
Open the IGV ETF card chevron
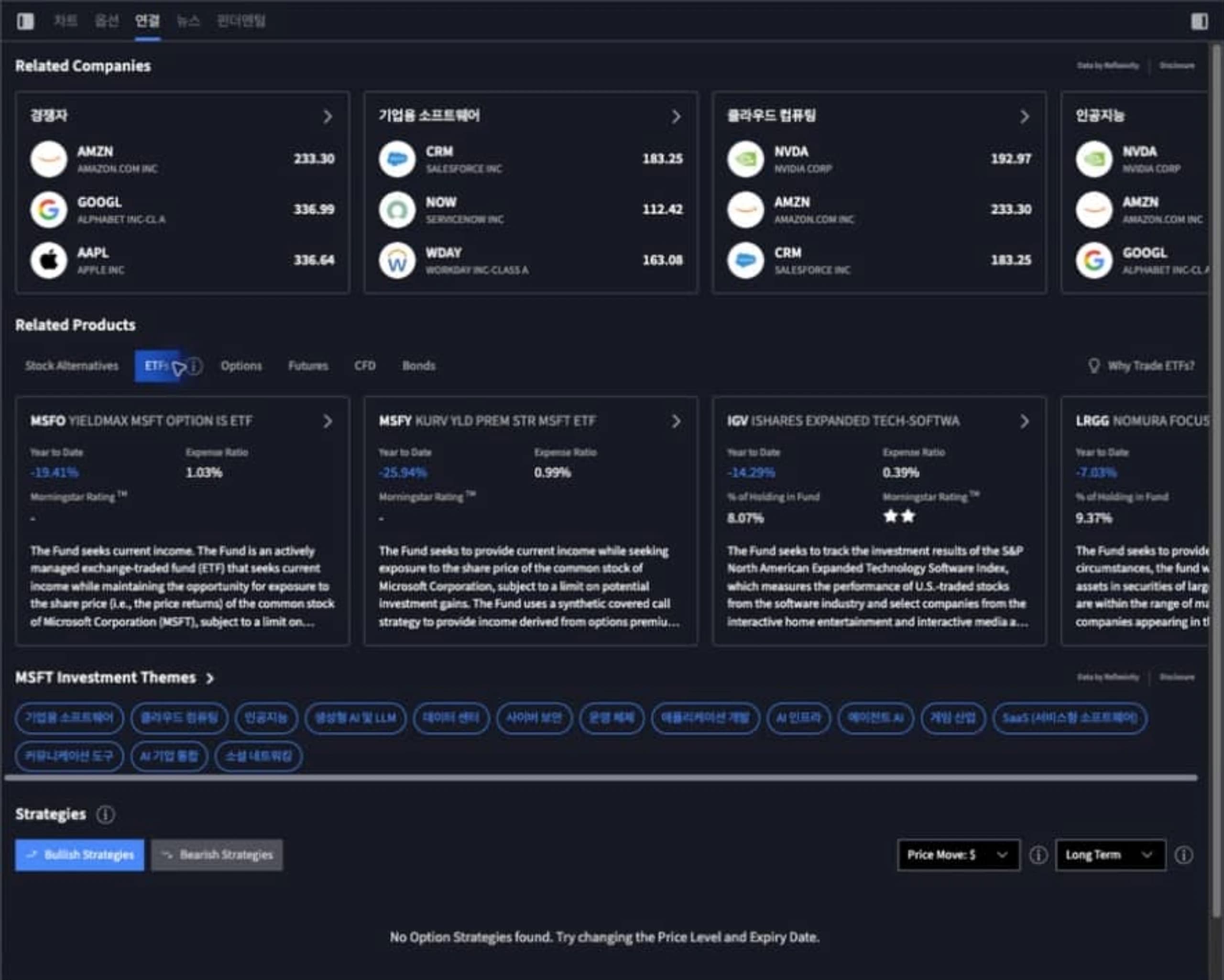[1025, 421]
